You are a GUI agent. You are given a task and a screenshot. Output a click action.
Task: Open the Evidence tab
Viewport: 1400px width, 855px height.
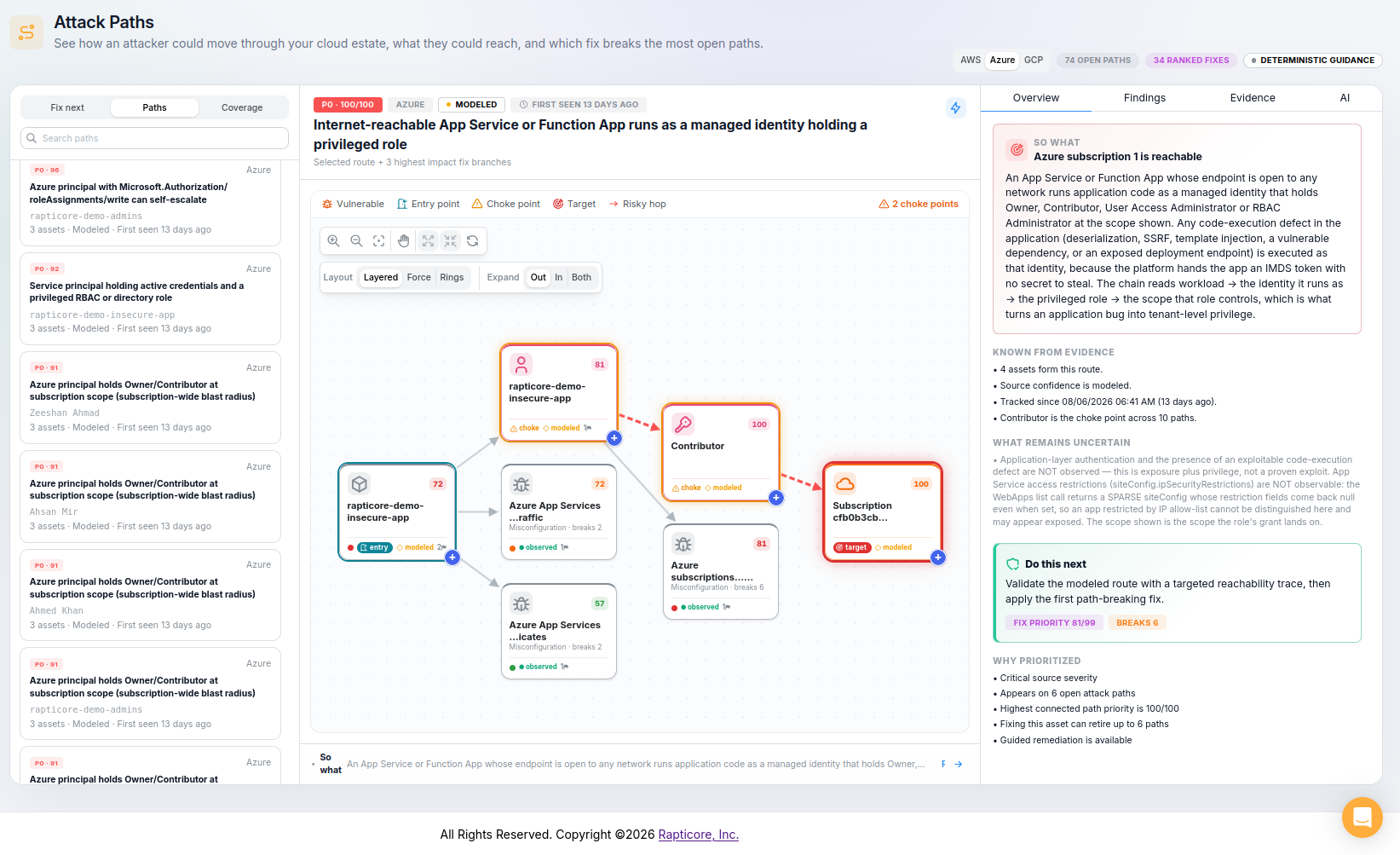click(x=1253, y=98)
